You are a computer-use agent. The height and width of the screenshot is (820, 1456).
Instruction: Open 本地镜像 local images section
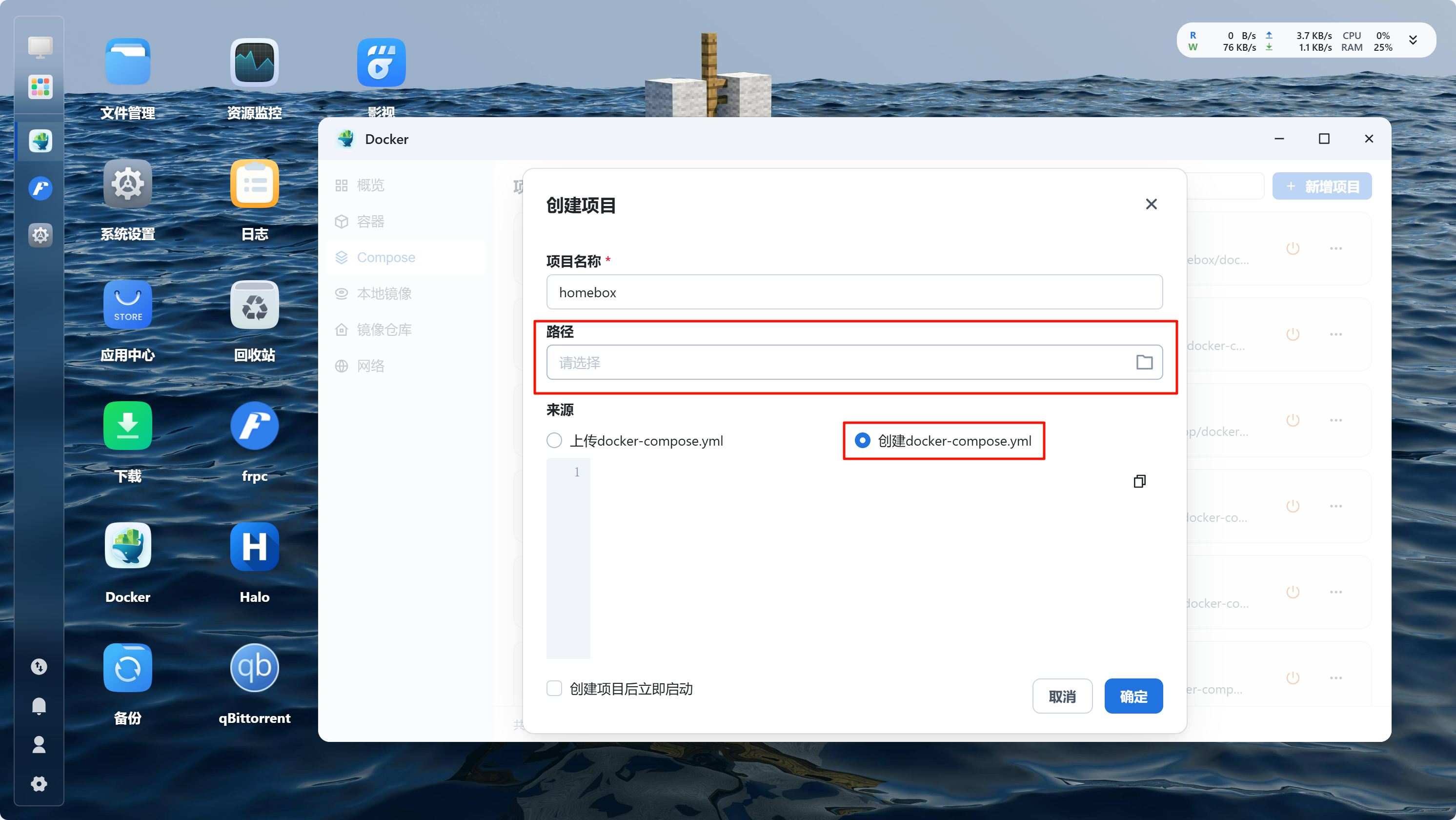click(x=405, y=293)
